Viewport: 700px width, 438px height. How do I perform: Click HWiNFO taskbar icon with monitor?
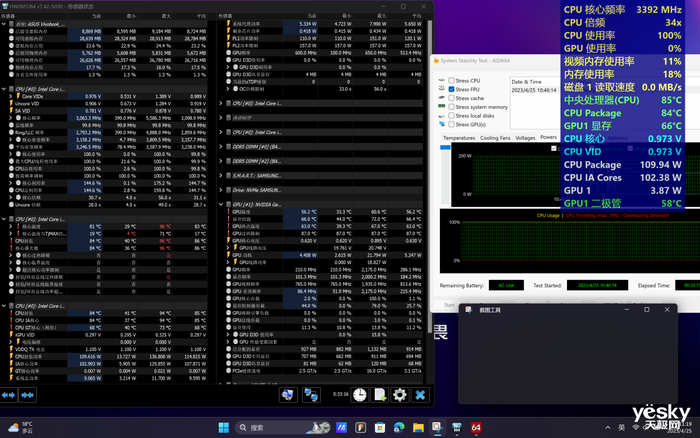[x=457, y=427]
